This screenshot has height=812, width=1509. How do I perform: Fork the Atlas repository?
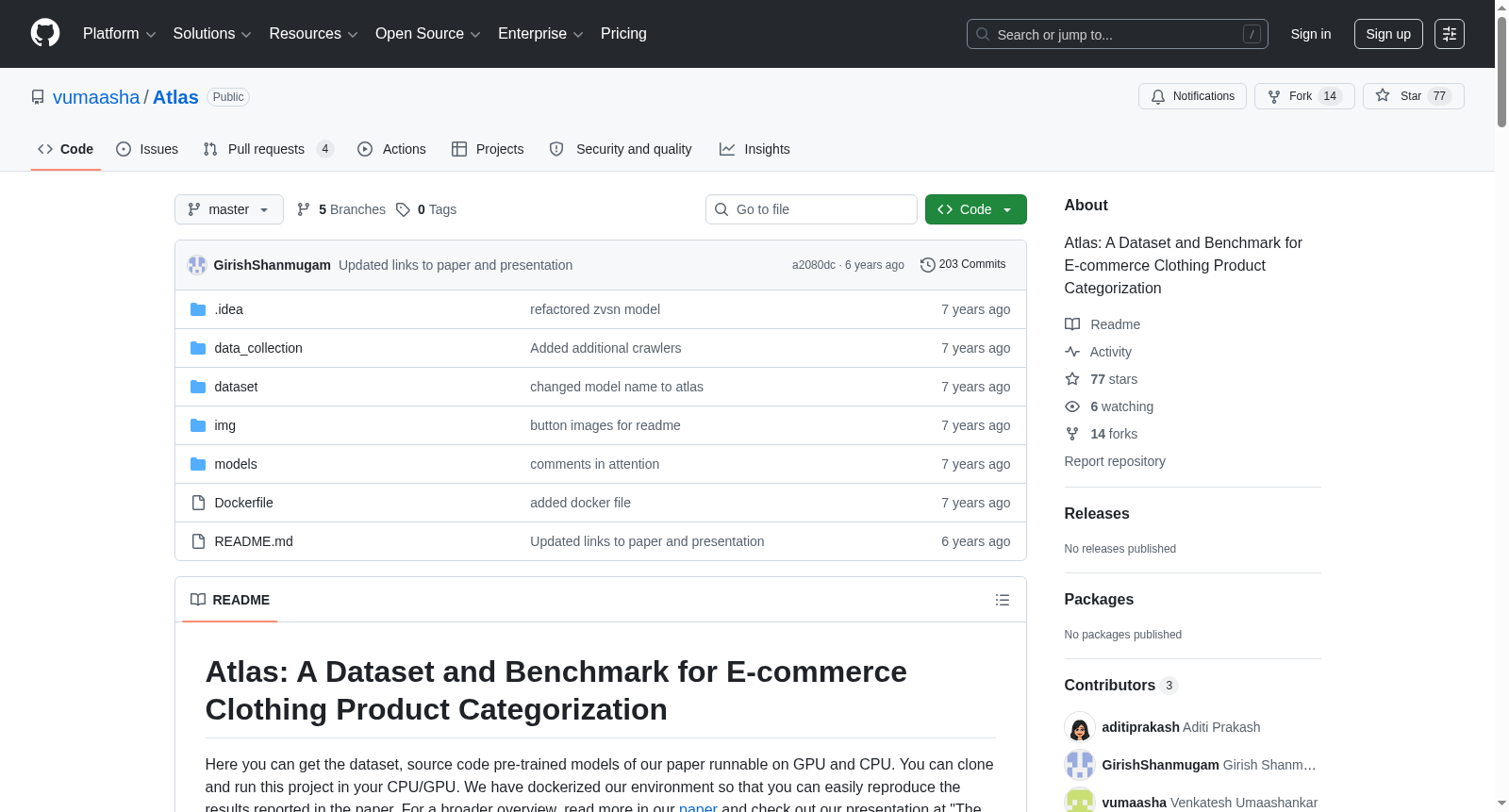[x=1304, y=96]
